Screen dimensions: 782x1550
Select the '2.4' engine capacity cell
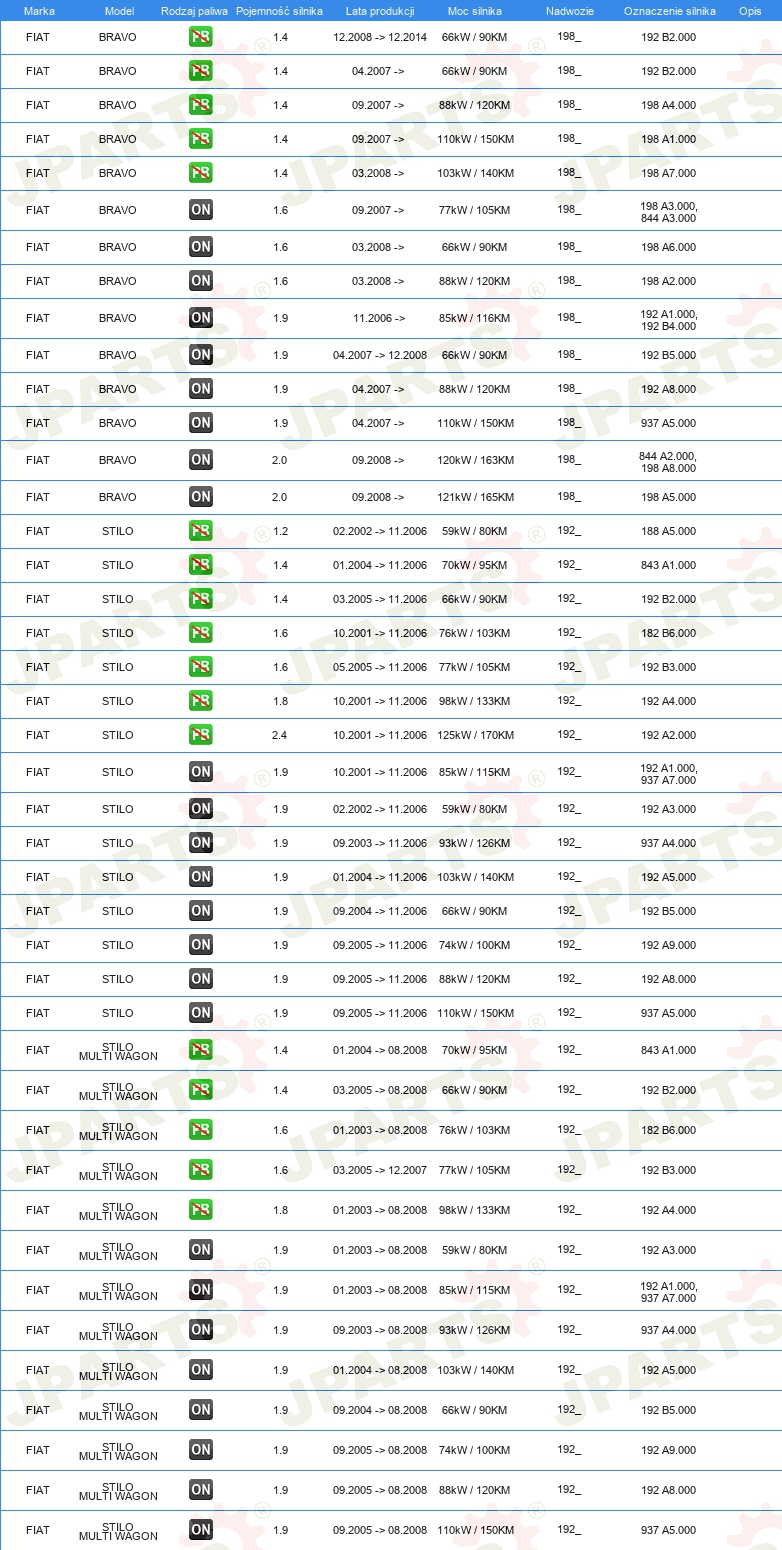tap(280, 735)
